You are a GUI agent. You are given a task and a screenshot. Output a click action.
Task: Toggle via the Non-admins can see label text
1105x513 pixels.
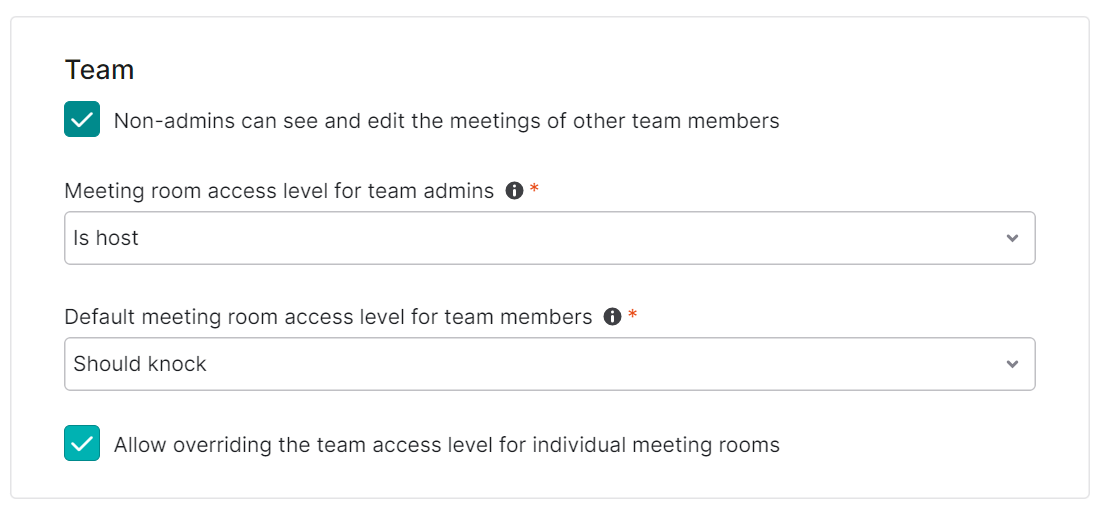[447, 121]
